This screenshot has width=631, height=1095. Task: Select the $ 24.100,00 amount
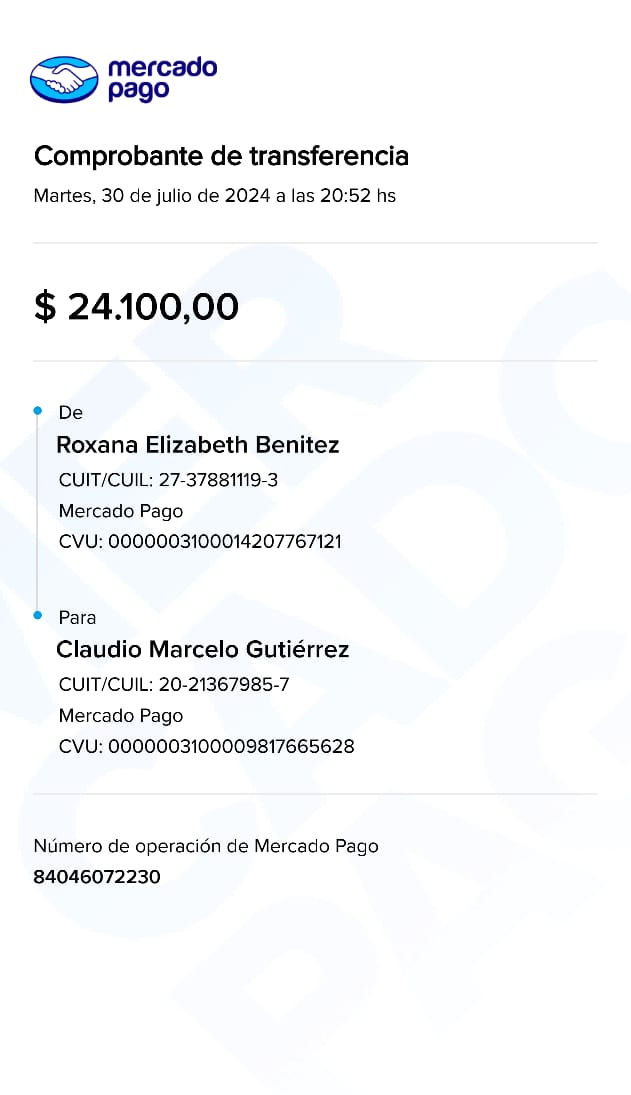(x=136, y=307)
